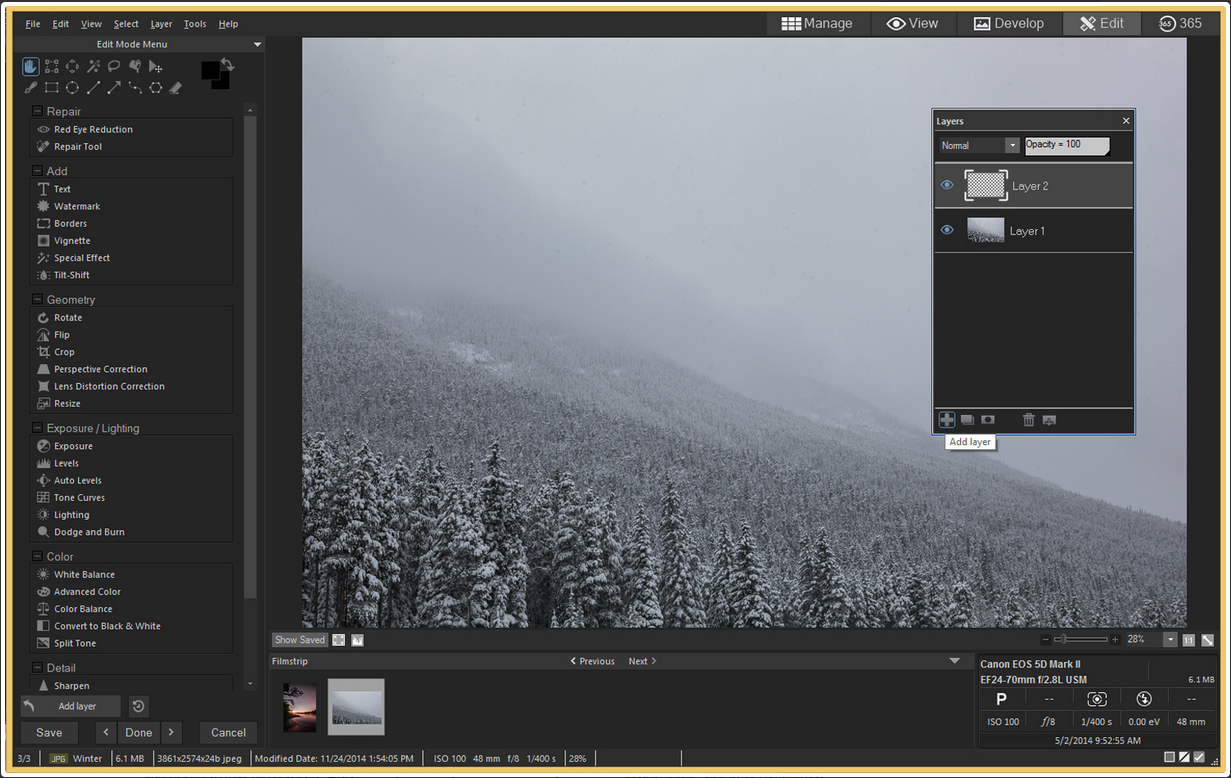
Task: Click the Add layer plus icon
Action: click(x=947, y=420)
